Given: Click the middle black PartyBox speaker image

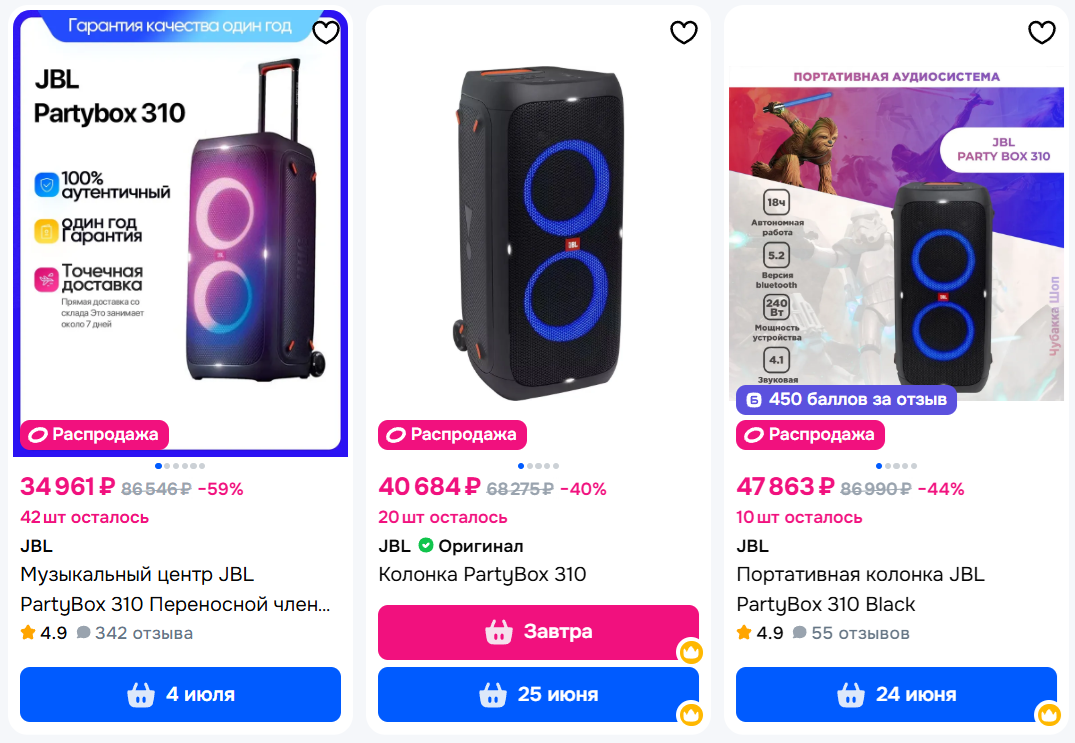Looking at the screenshot, I should 538,235.
